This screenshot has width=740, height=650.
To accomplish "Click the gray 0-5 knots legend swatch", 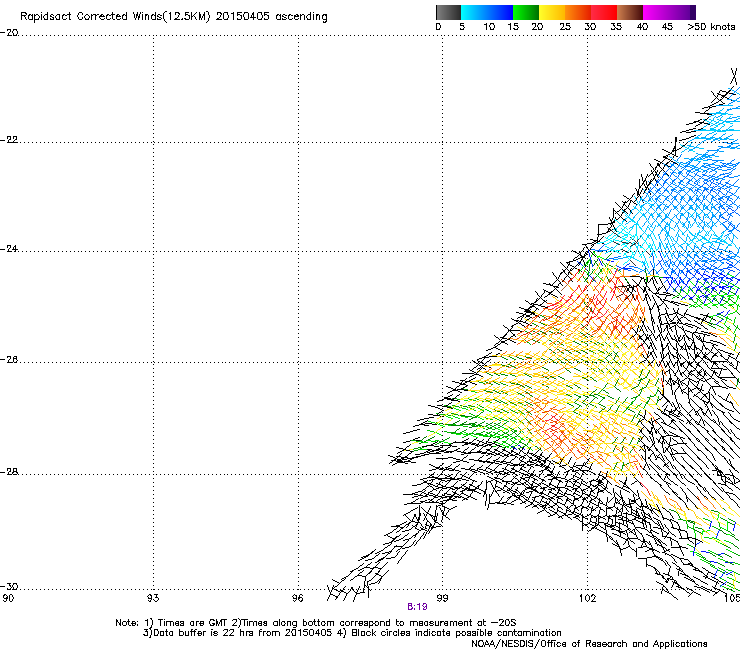I will tap(448, 12).
